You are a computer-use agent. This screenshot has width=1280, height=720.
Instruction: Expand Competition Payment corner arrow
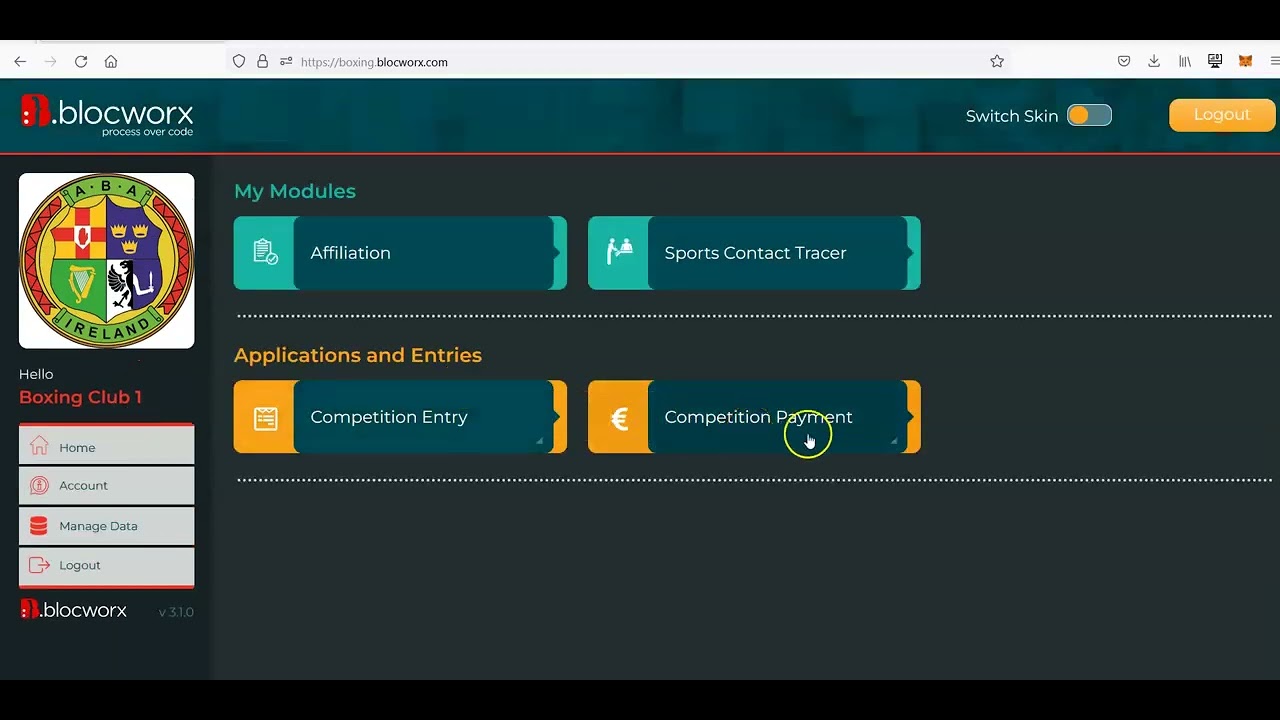tap(893, 441)
